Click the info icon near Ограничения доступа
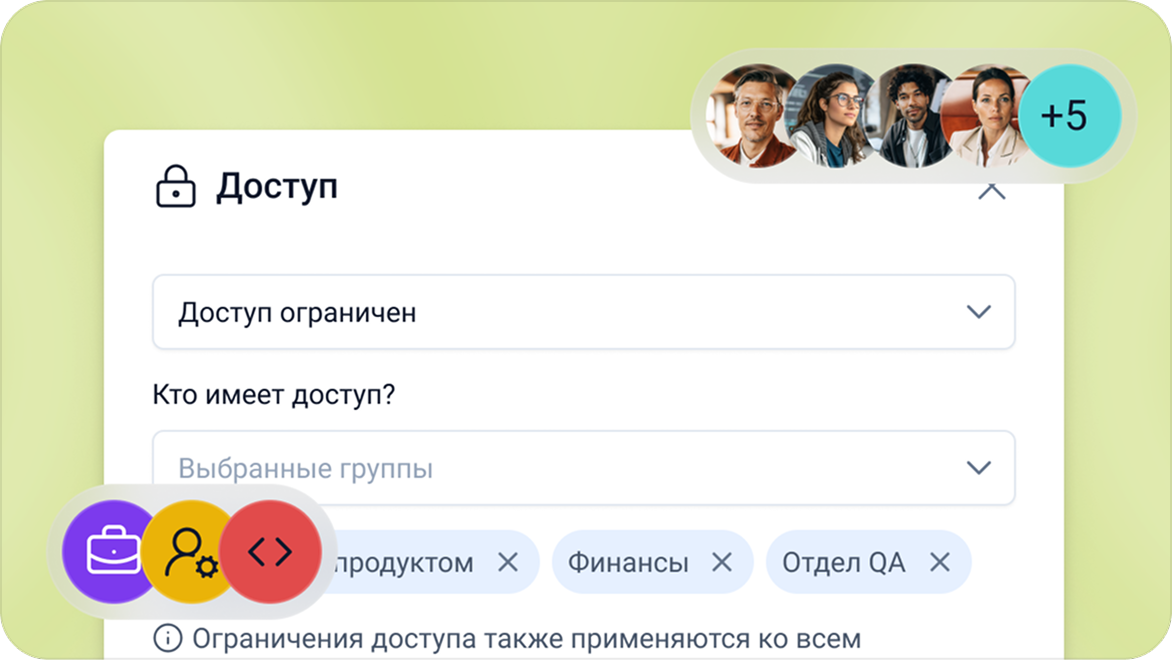Screen dimensions: 1172x660 click(x=166, y=637)
